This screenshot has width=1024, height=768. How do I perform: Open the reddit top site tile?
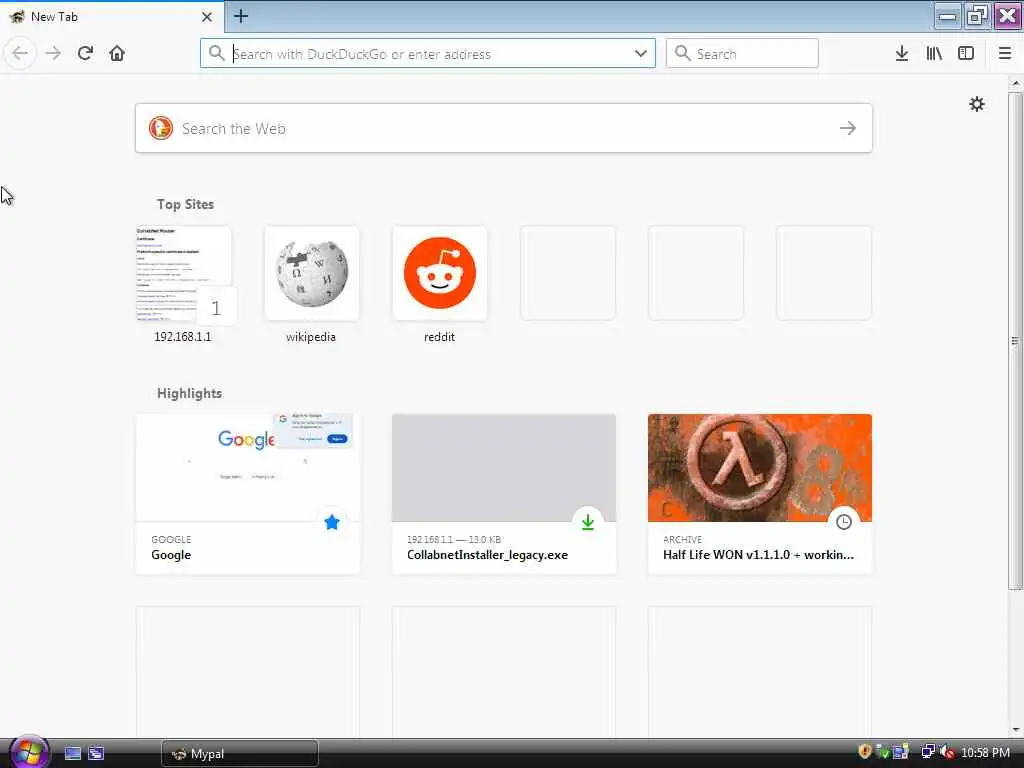pos(440,274)
